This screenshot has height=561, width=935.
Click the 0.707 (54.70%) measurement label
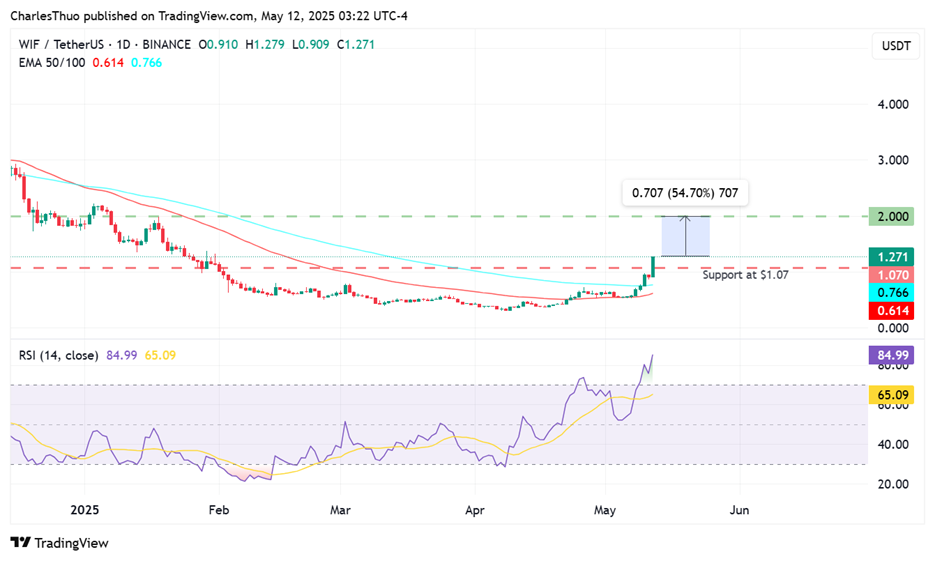tap(684, 192)
